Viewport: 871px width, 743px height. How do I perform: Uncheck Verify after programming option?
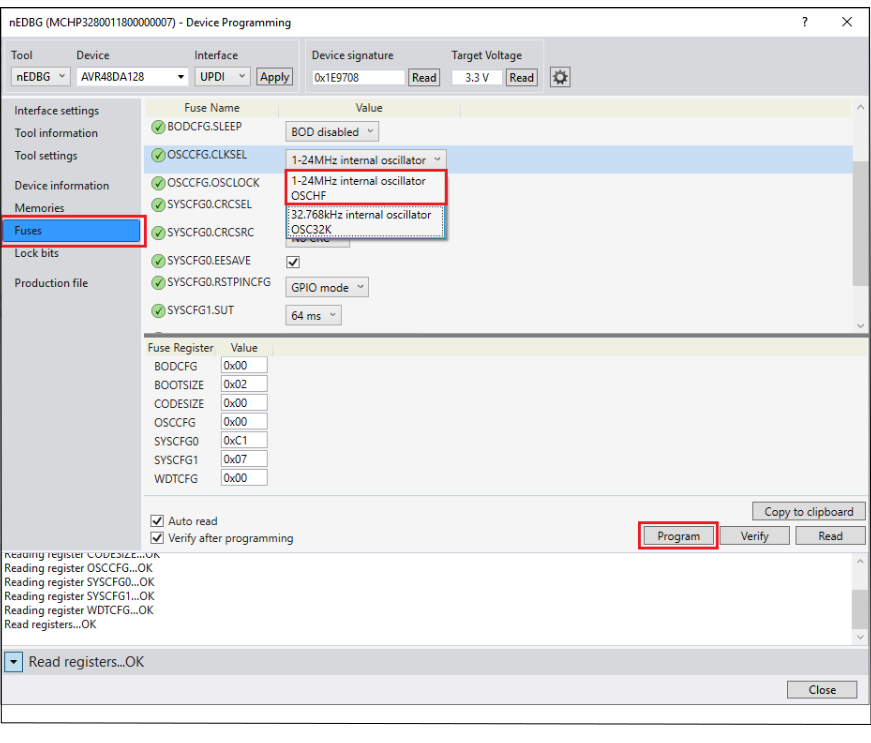pyautogui.click(x=156, y=538)
